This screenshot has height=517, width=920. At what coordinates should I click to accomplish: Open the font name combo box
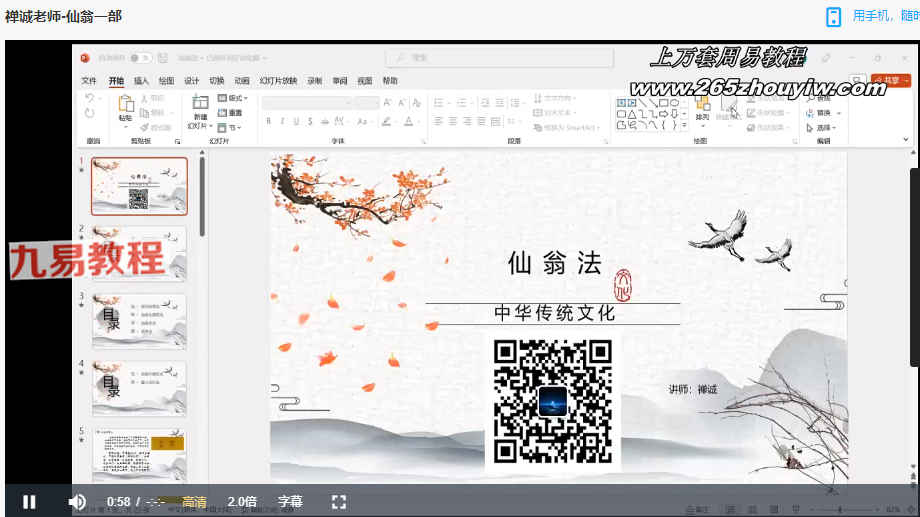[x=307, y=103]
